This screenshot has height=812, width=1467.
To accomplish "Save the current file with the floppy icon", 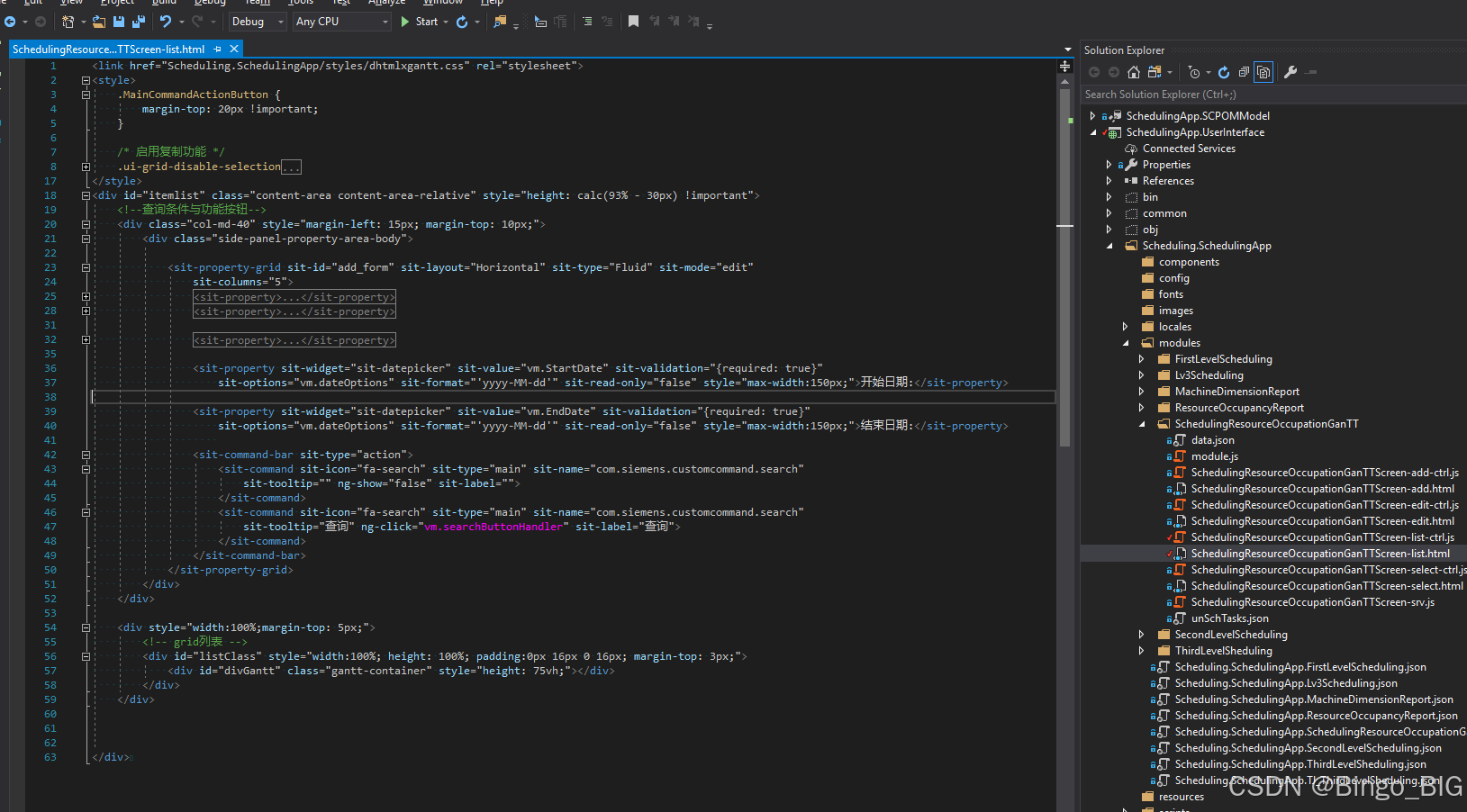I will point(119,22).
